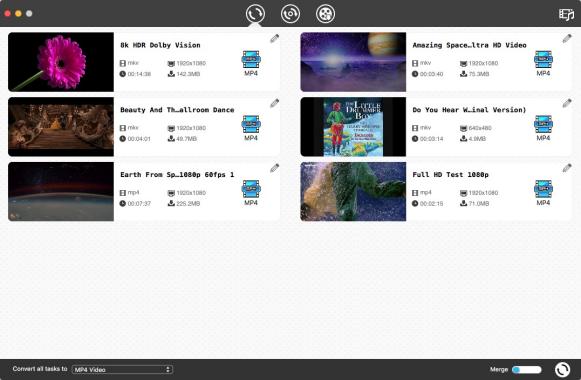Click the 00:03:40 duration value
This screenshot has height=380, width=581.
[432, 74]
